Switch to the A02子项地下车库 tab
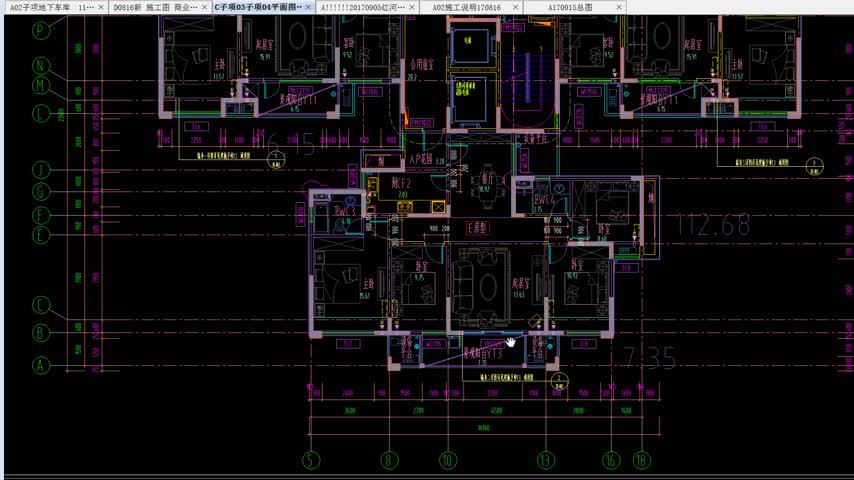This screenshot has height=480, width=854. pyautogui.click(x=48, y=7)
